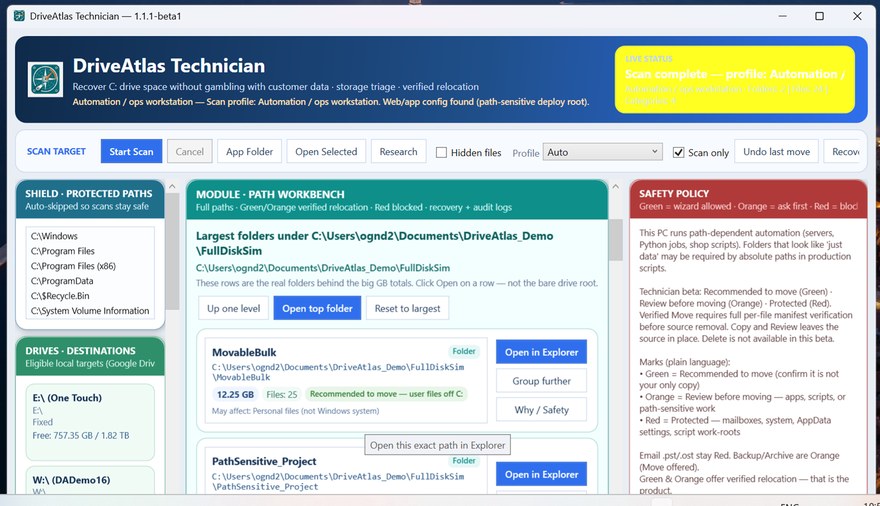Viewport: 880px width, 506px height.
Task: Click the PathSensitive_Project folder name
Action: (264, 461)
